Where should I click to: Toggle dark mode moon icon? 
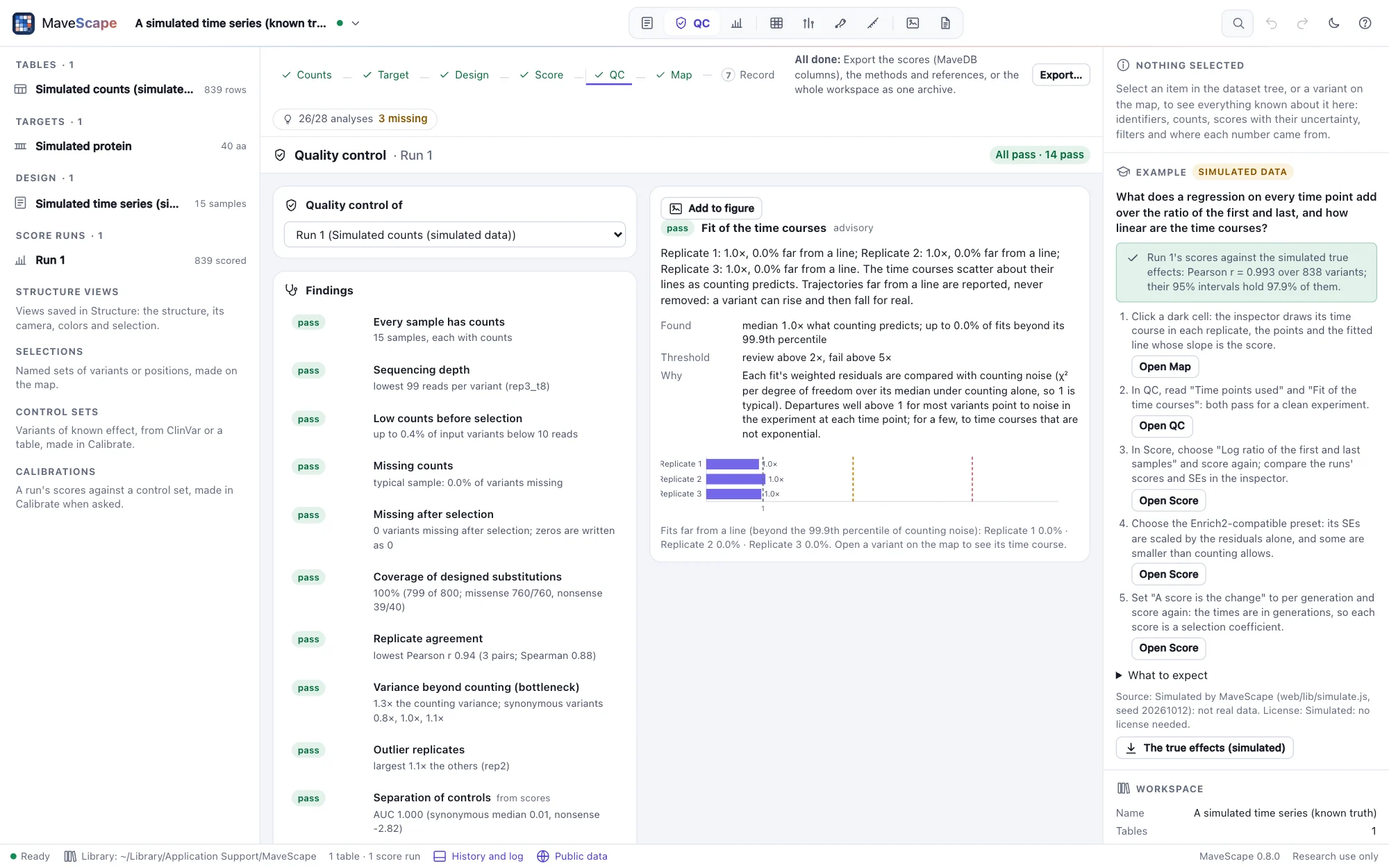click(x=1333, y=23)
